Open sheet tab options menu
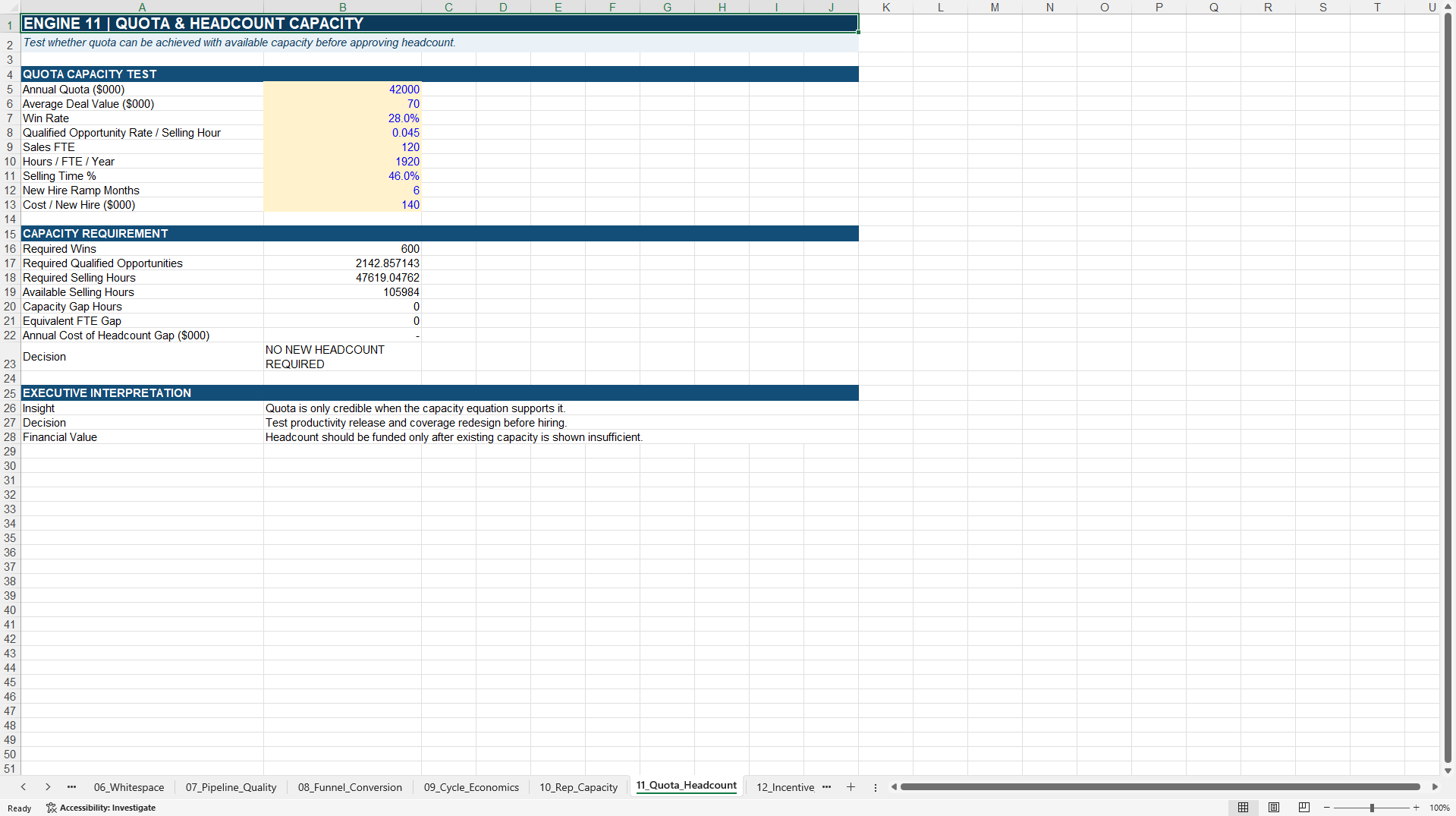The image size is (1456, 816). pyautogui.click(x=876, y=787)
